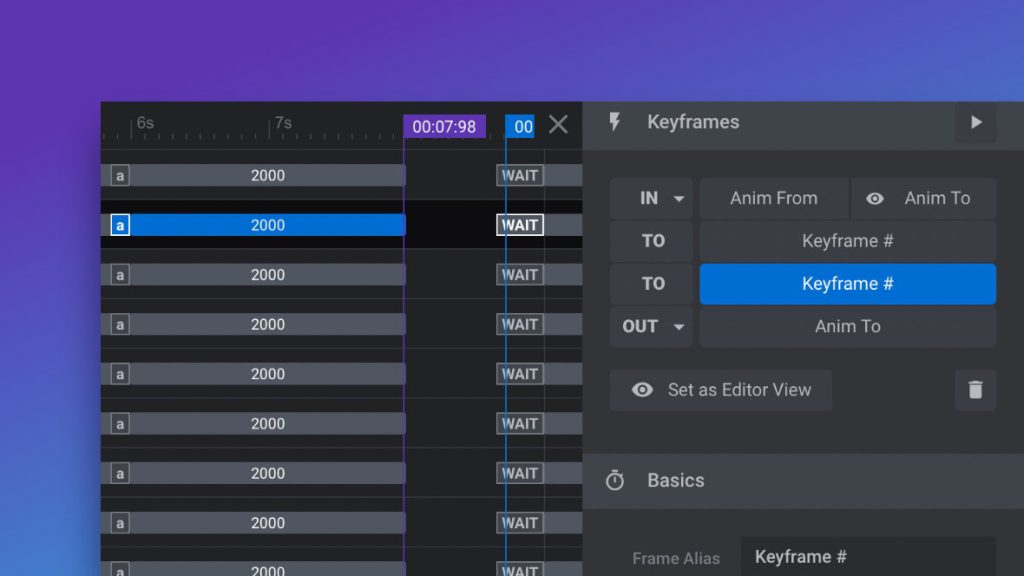Click the Keyframes panel header
The height and width of the screenshot is (576, 1024).
(693, 122)
